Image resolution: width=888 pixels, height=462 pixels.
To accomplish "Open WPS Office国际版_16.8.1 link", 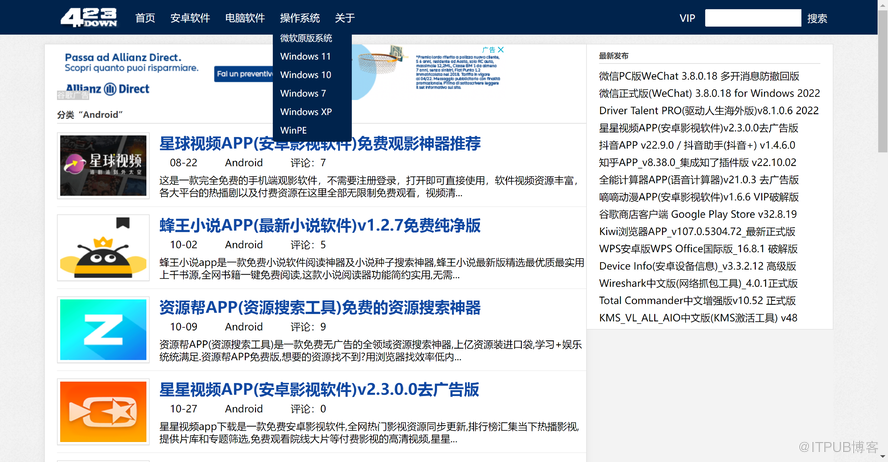I will click(698, 249).
